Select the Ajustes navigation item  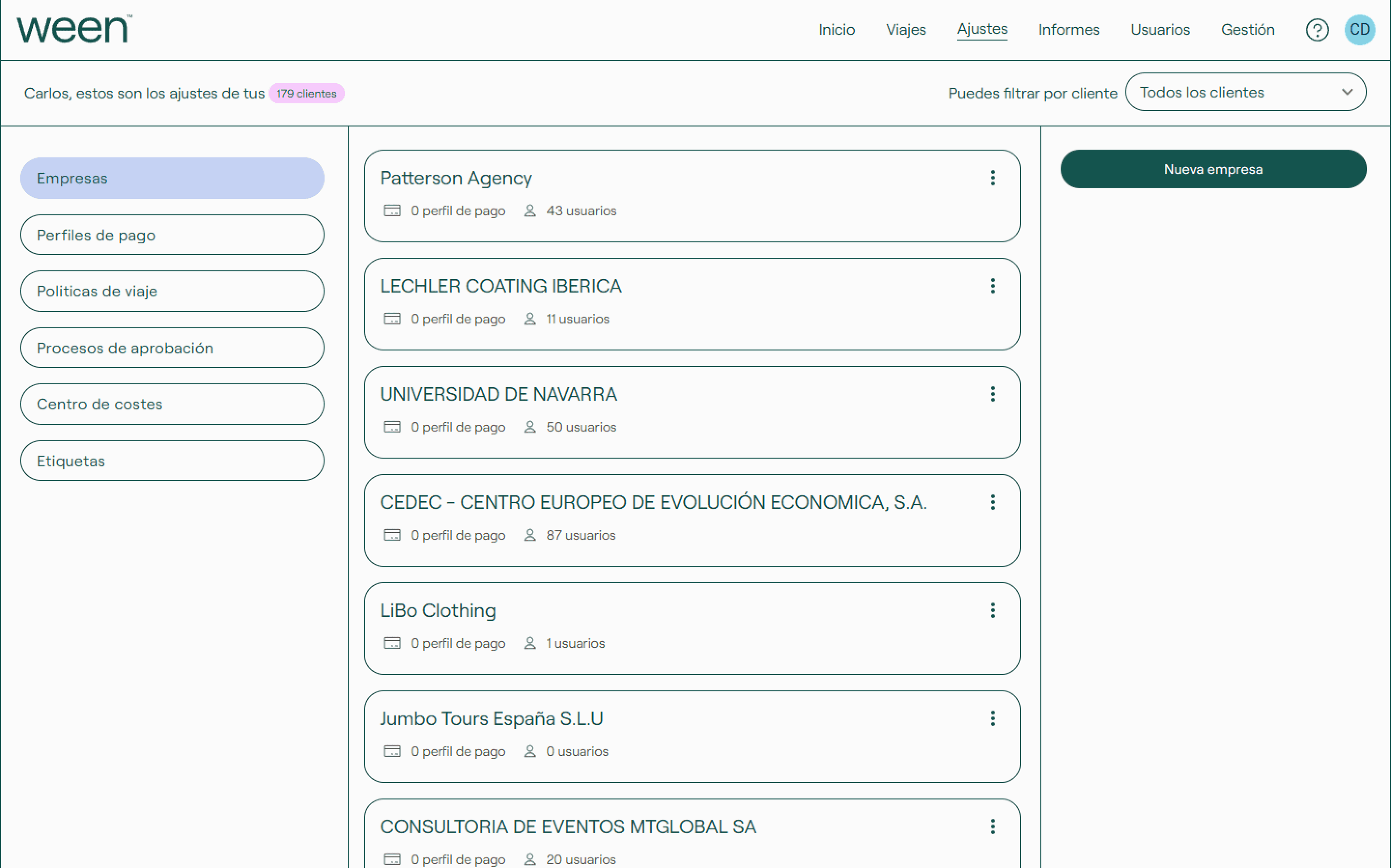click(x=982, y=30)
